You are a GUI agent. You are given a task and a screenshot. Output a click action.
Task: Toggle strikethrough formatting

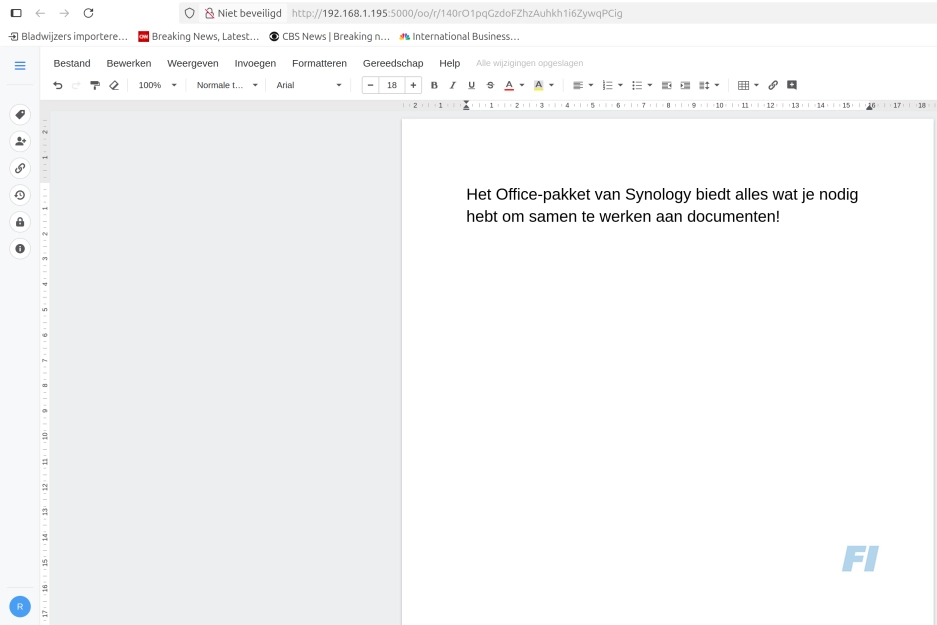pos(490,85)
